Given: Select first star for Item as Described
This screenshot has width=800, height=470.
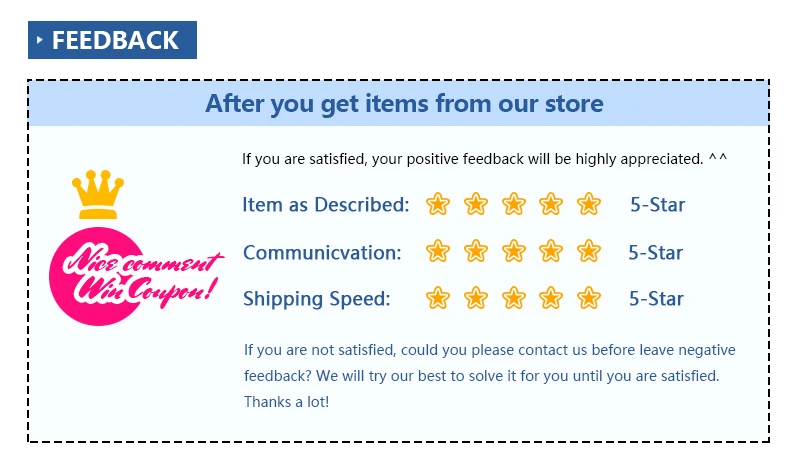Looking at the screenshot, I should [438, 204].
